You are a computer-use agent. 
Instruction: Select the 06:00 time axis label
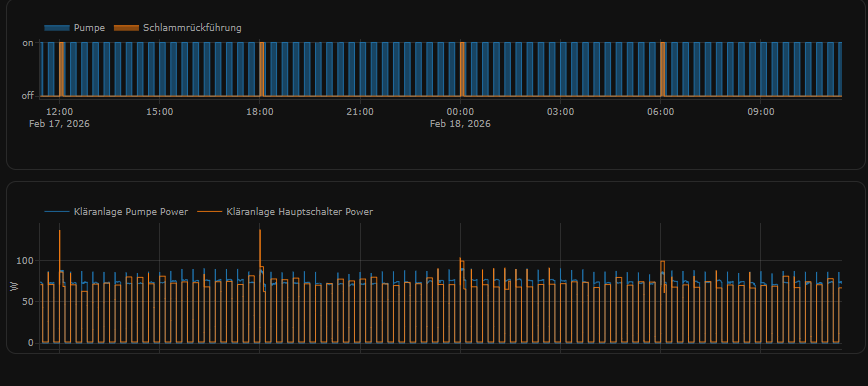click(x=660, y=112)
